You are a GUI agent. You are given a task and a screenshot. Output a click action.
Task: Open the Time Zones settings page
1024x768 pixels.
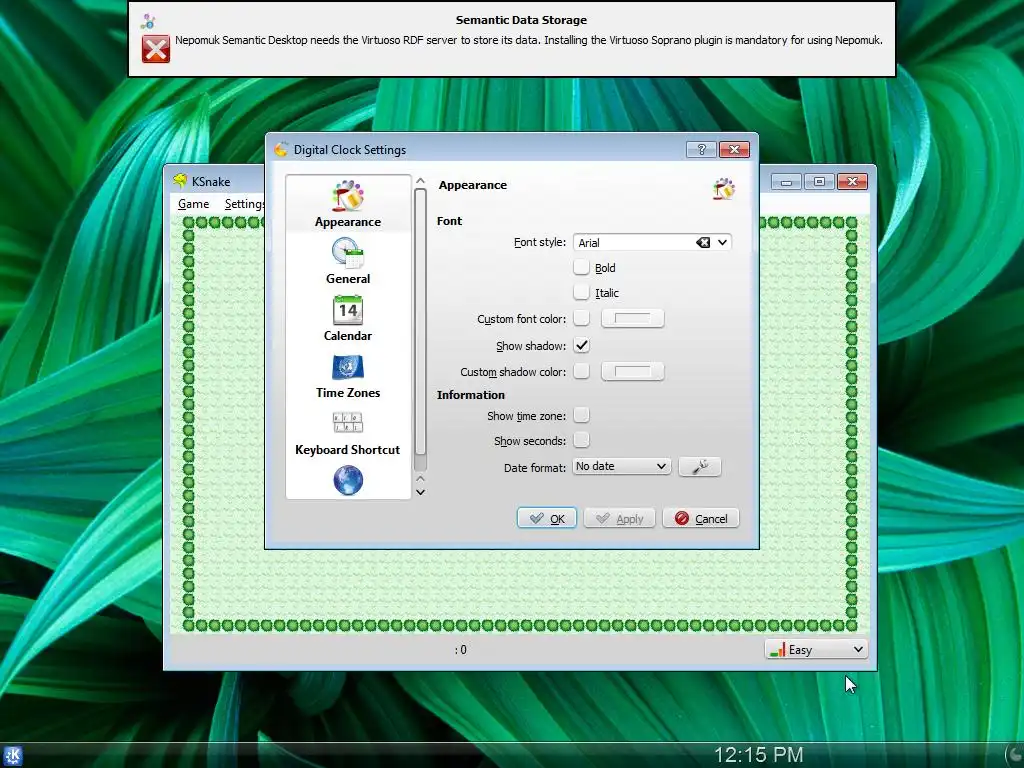tap(347, 375)
